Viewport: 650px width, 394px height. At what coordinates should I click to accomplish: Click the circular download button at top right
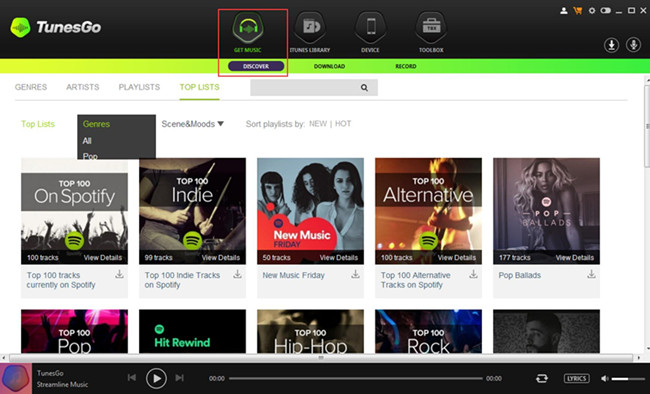tap(611, 45)
